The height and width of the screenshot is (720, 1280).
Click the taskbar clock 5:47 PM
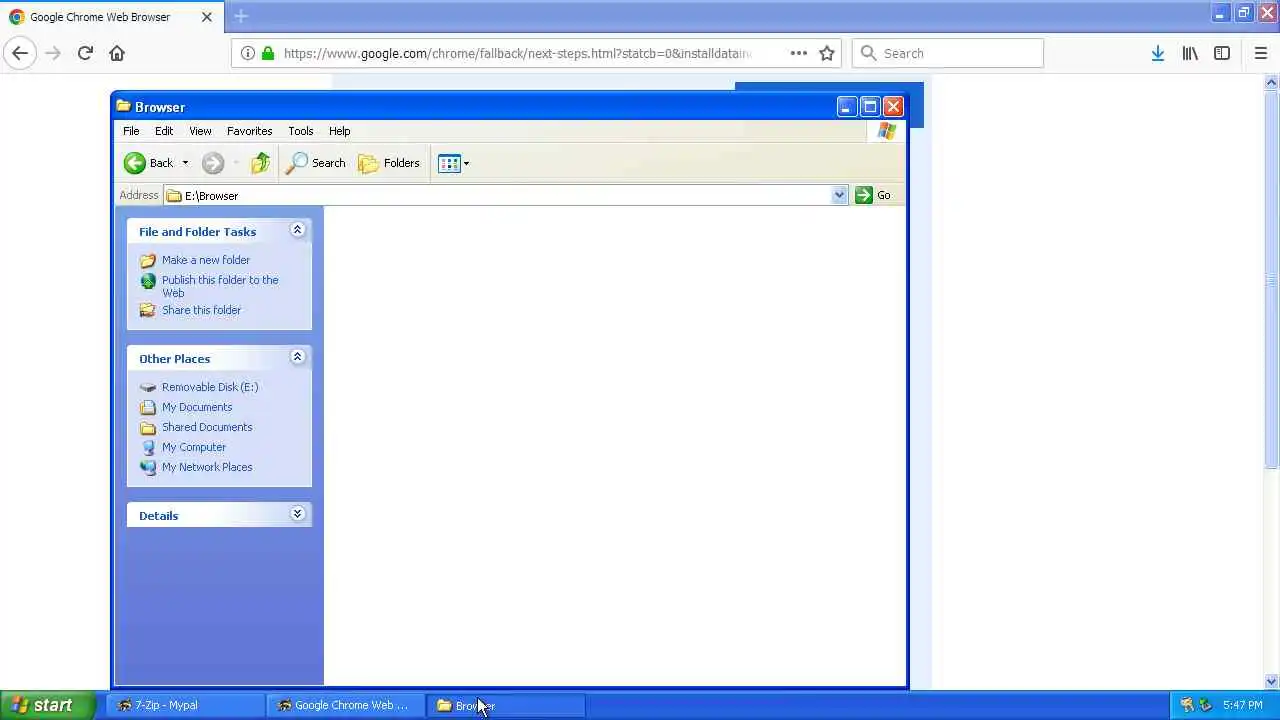click(1242, 705)
